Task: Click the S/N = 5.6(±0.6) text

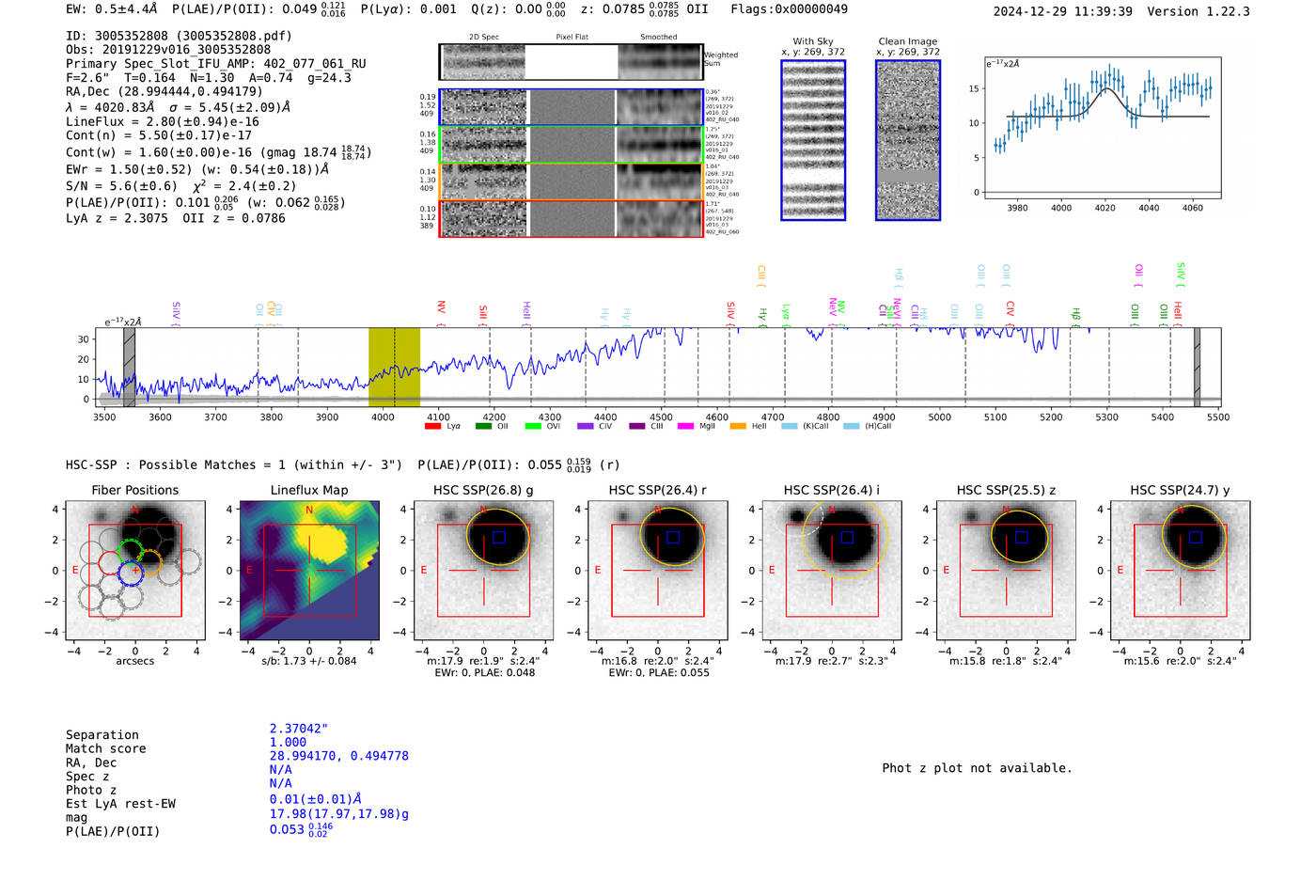Action: (121, 186)
